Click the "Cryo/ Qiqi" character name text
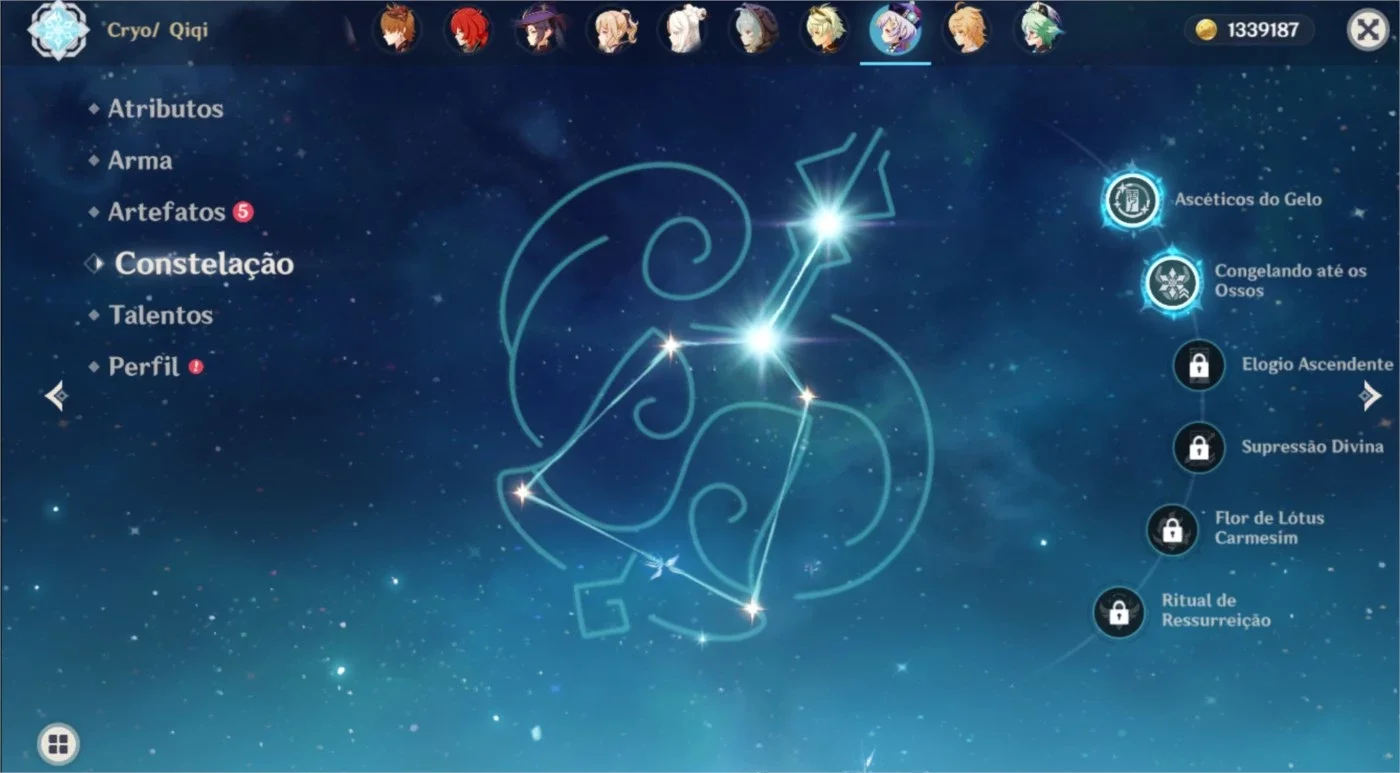Viewport: 1400px width, 773px height. 158,30
